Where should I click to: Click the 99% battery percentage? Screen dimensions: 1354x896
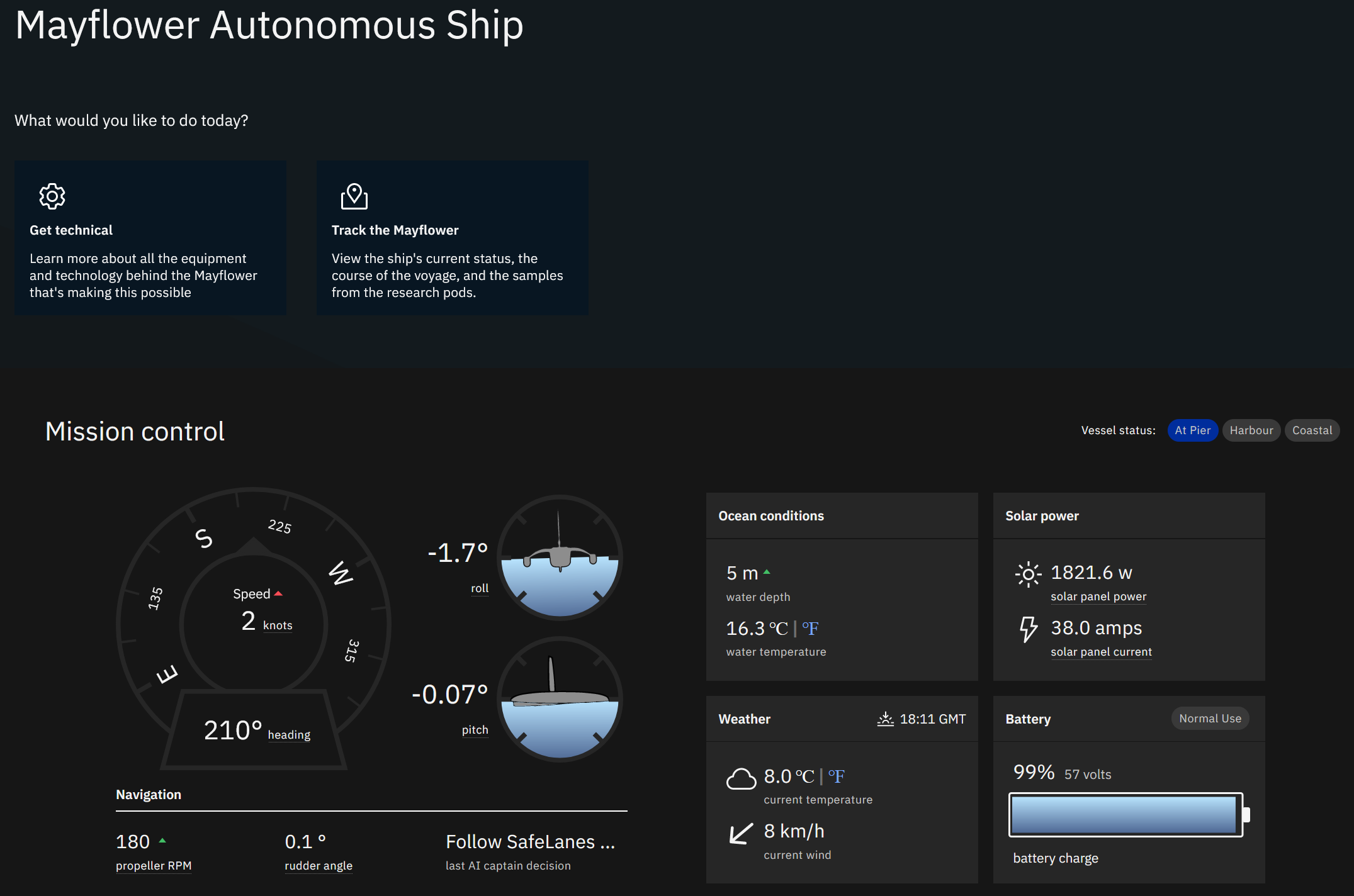pyautogui.click(x=1034, y=772)
